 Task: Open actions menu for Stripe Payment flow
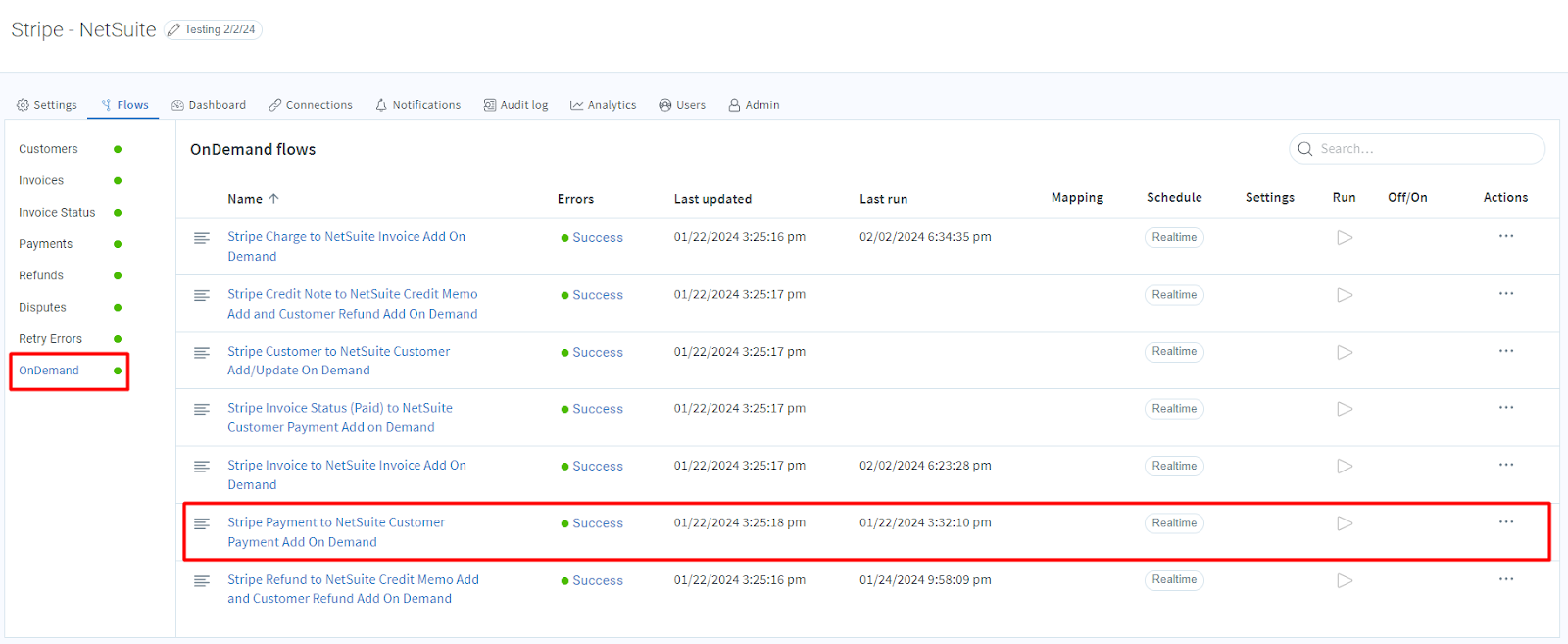pyautogui.click(x=1506, y=521)
